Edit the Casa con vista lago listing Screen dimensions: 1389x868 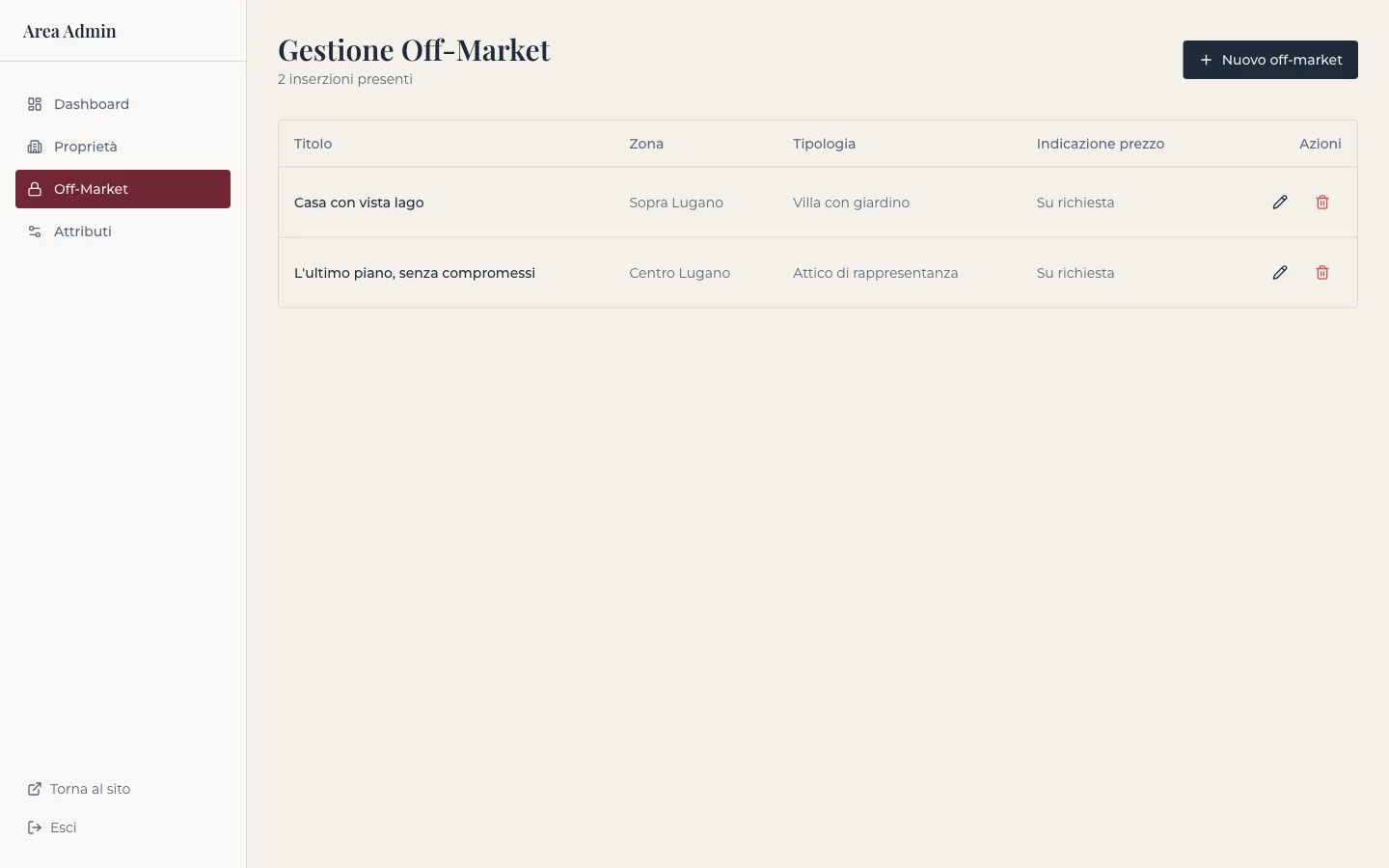[x=1280, y=203]
